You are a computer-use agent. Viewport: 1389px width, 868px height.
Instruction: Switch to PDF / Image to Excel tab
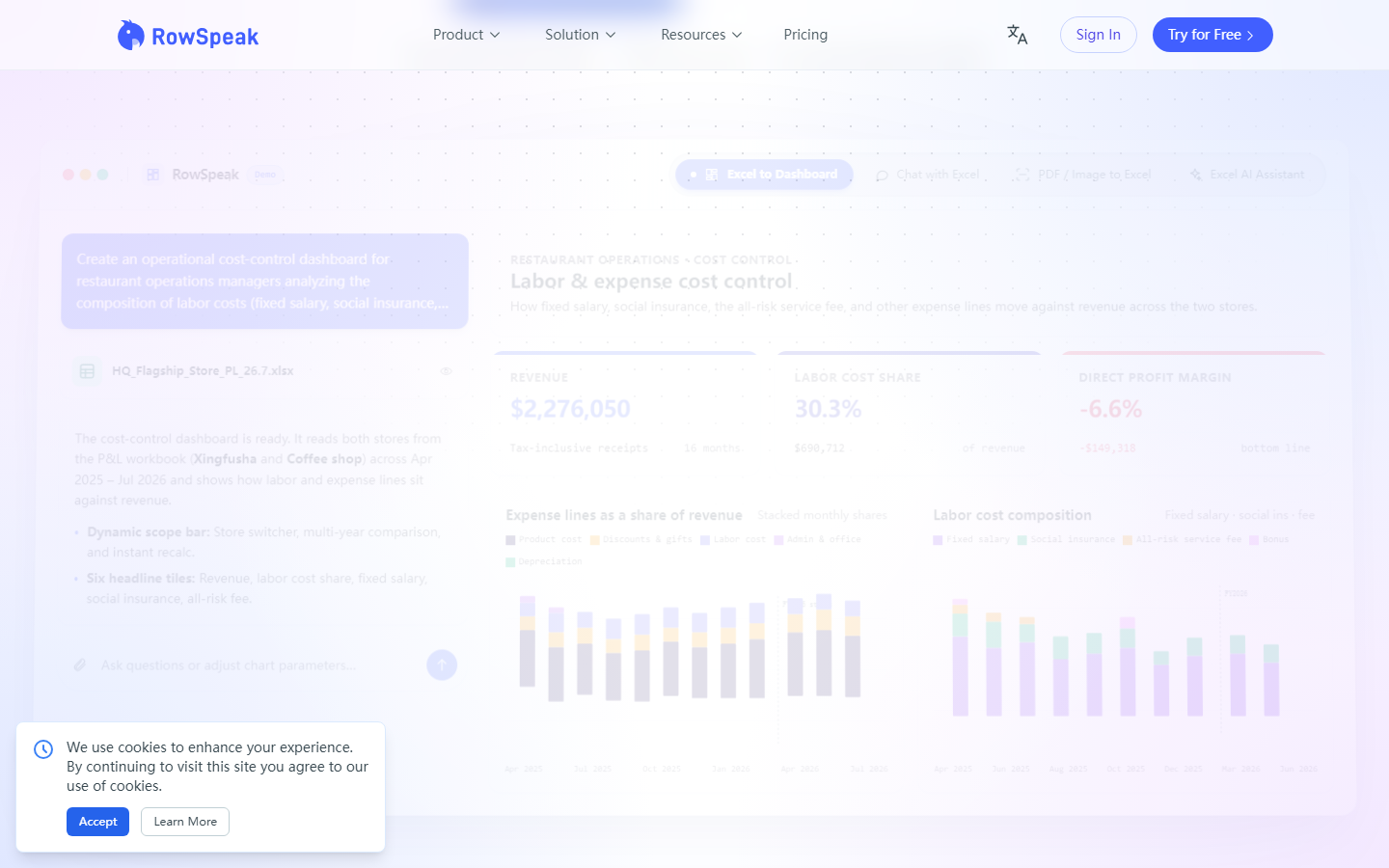coord(1082,175)
